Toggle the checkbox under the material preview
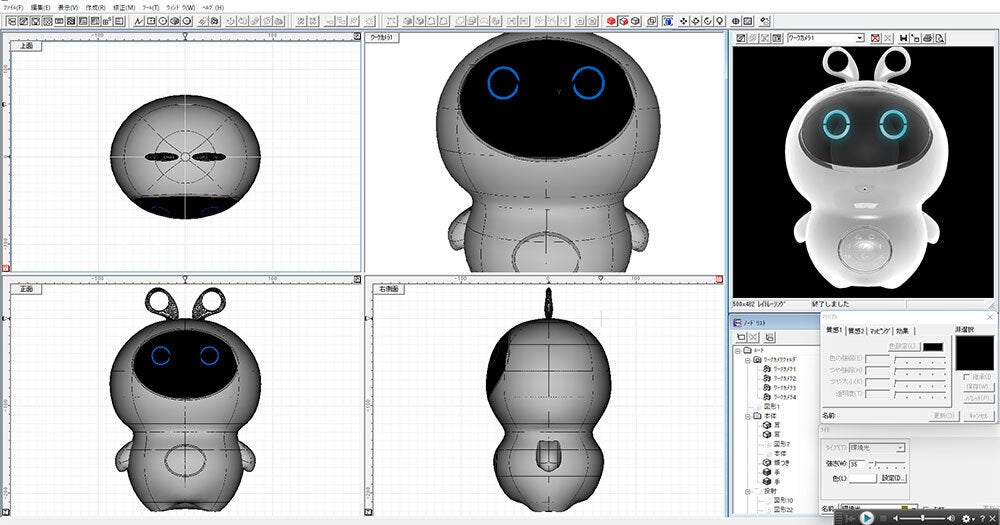Image resolution: width=1000 pixels, height=525 pixels. point(964,377)
